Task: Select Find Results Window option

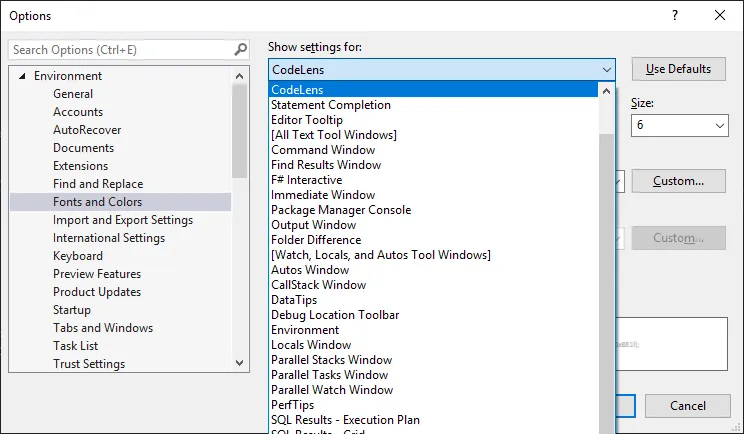Action: pos(433,165)
